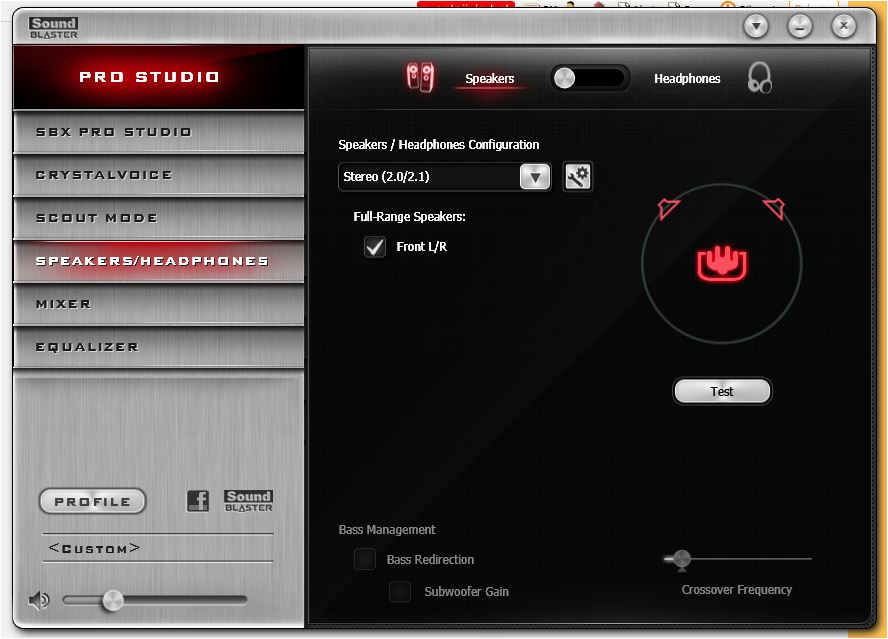Select the Headphones output label
Screen dimensions: 888x639
(x=687, y=79)
